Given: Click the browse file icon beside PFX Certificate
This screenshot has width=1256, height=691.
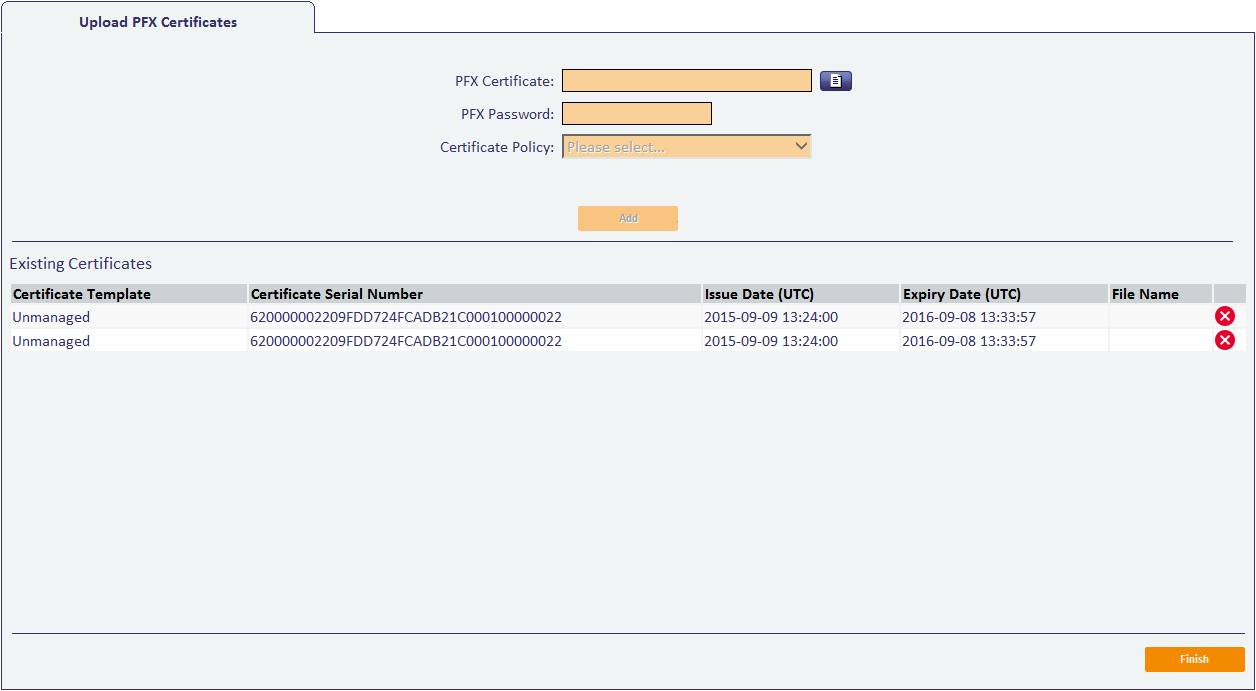Looking at the screenshot, I should pos(835,81).
